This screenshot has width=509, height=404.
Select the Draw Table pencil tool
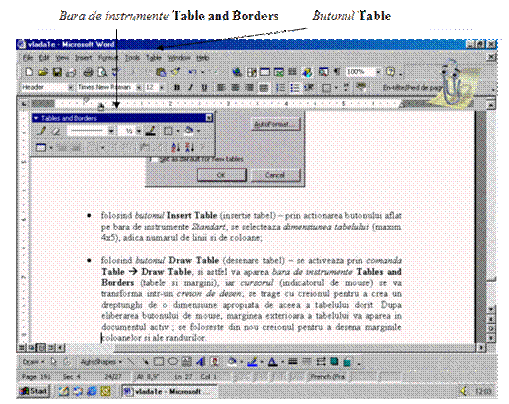pyautogui.click(x=42, y=131)
